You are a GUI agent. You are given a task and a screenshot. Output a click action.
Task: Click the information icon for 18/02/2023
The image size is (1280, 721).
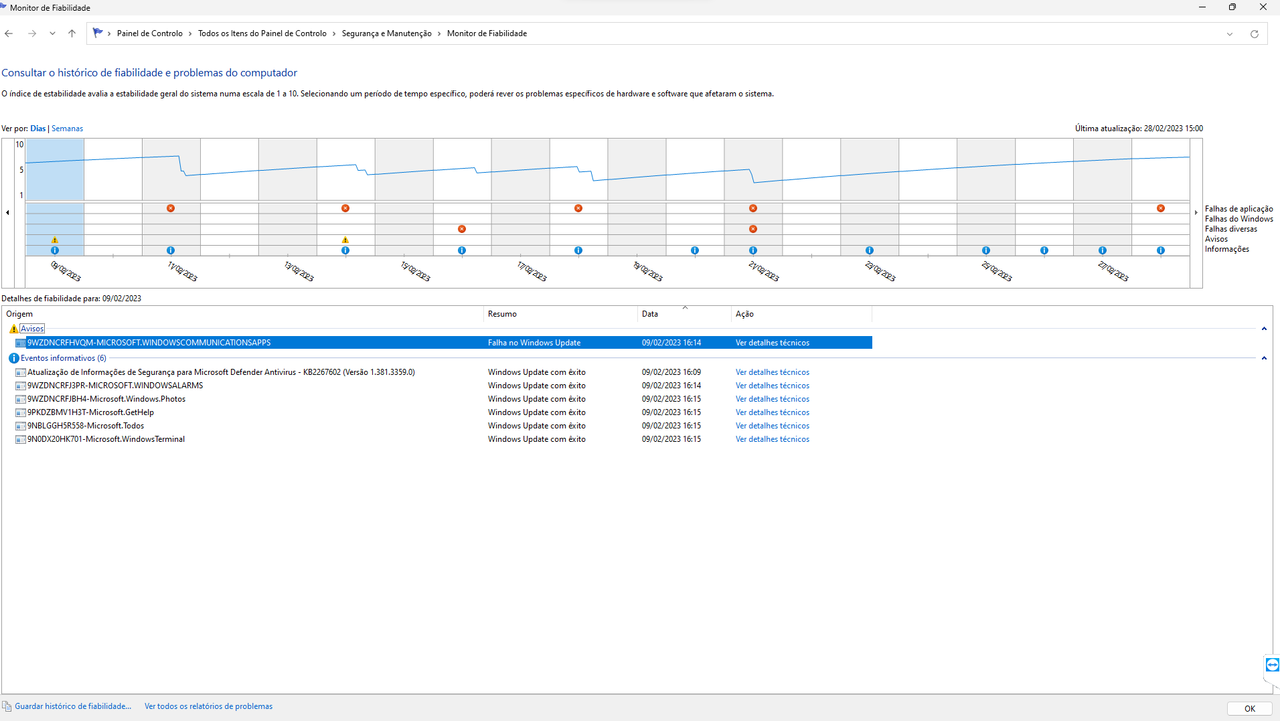pyautogui.click(x=578, y=250)
